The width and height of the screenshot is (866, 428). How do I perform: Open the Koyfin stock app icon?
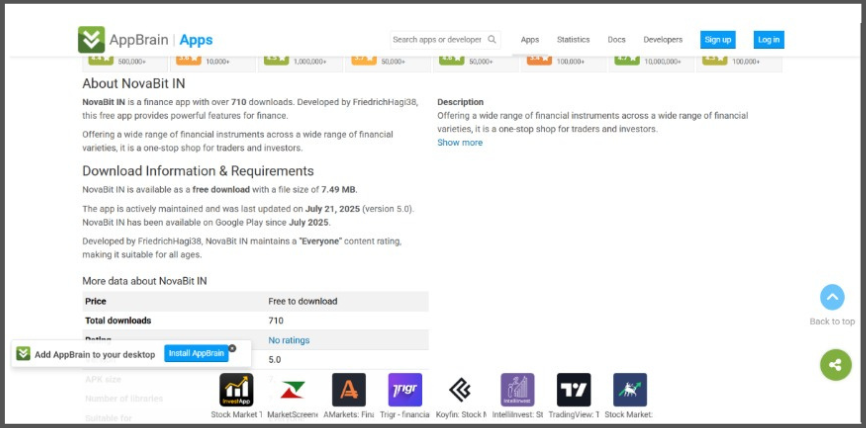coord(461,390)
